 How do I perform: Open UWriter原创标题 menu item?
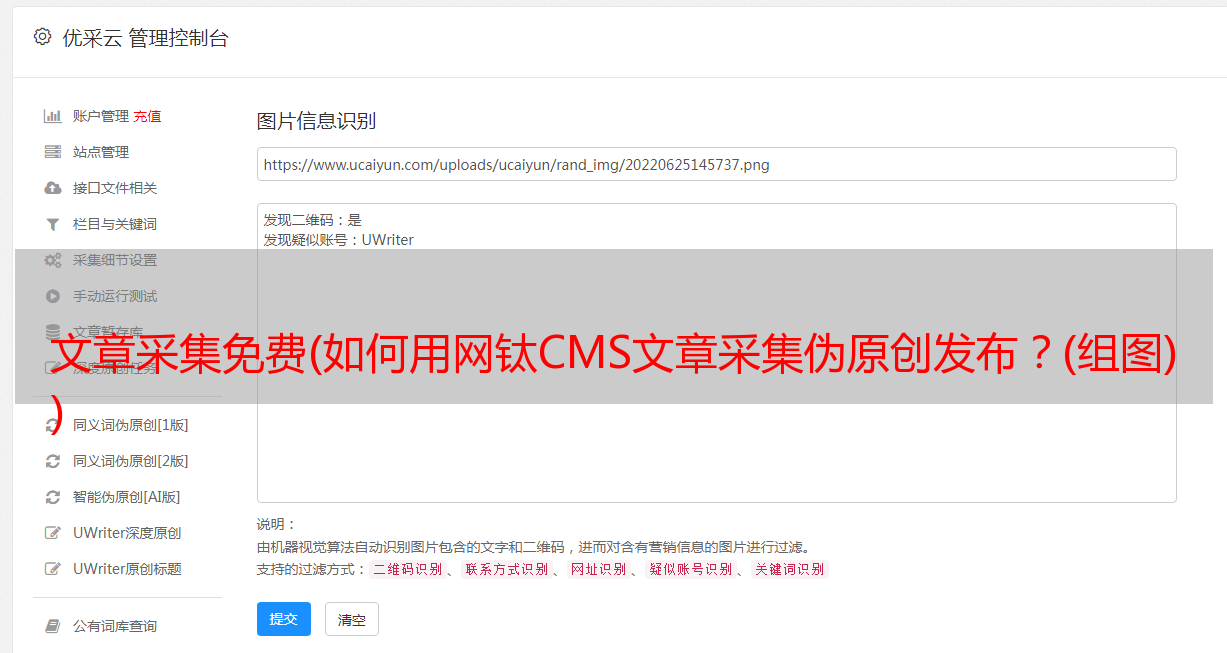click(x=127, y=569)
